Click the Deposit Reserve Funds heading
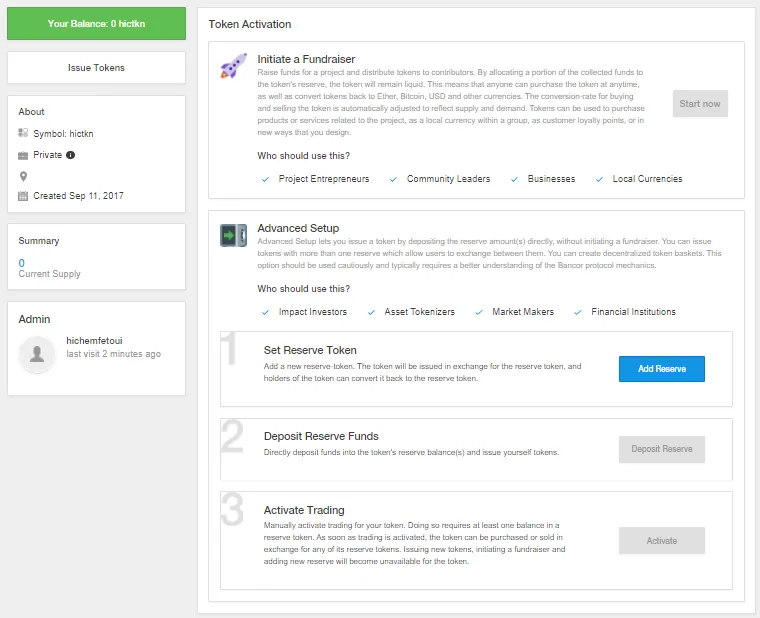This screenshot has width=760, height=618. (321, 436)
